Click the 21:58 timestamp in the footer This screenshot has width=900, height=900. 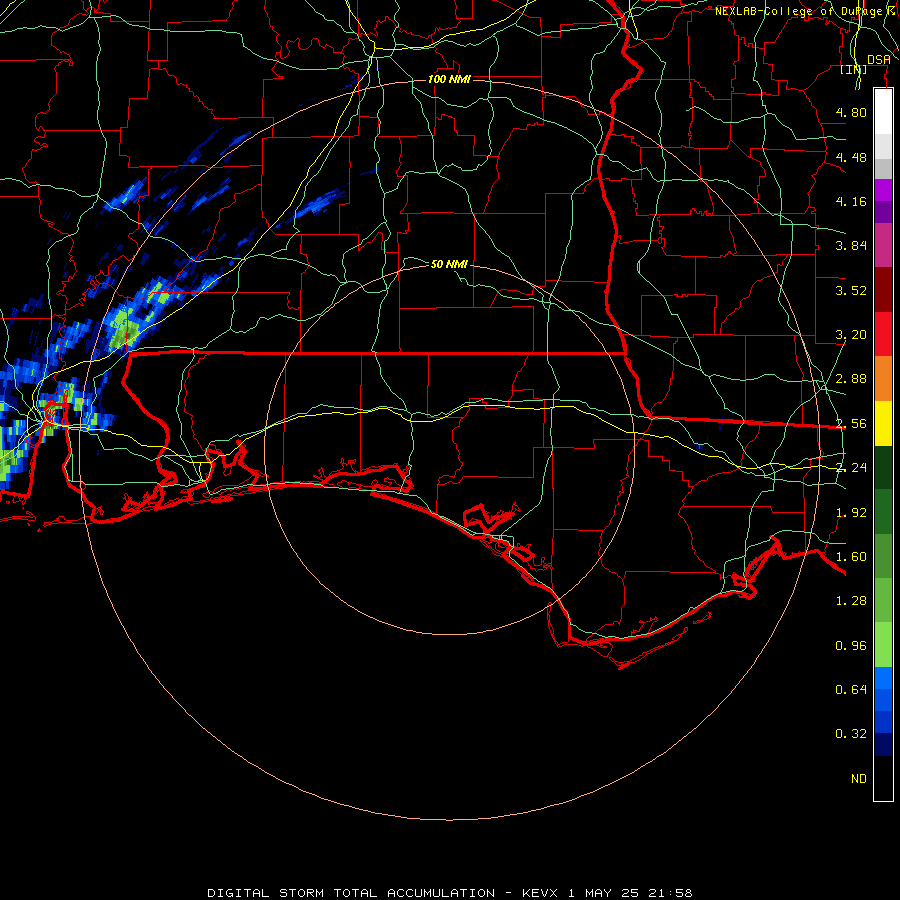(671, 893)
